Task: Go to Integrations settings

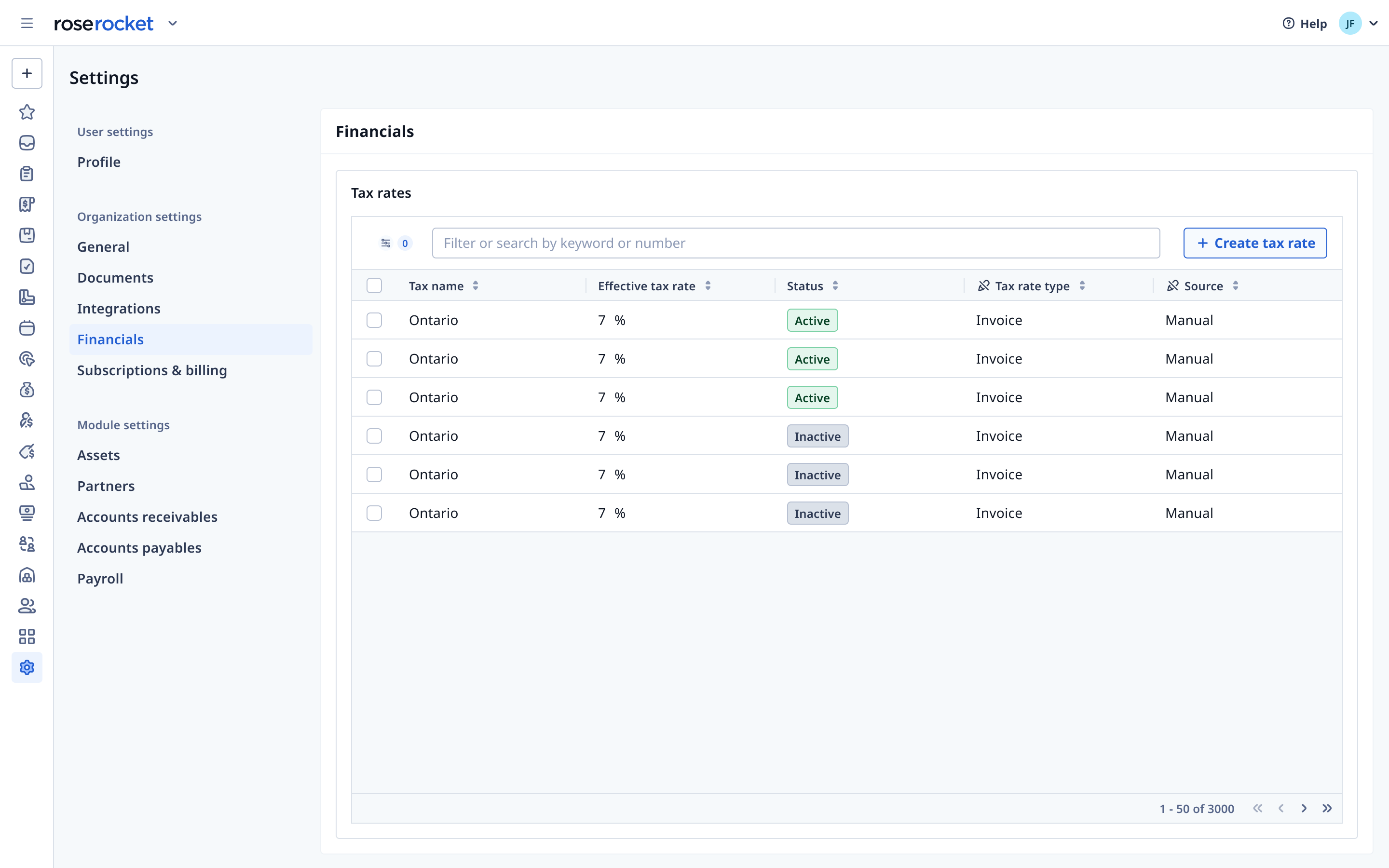Action: pyautogui.click(x=119, y=309)
